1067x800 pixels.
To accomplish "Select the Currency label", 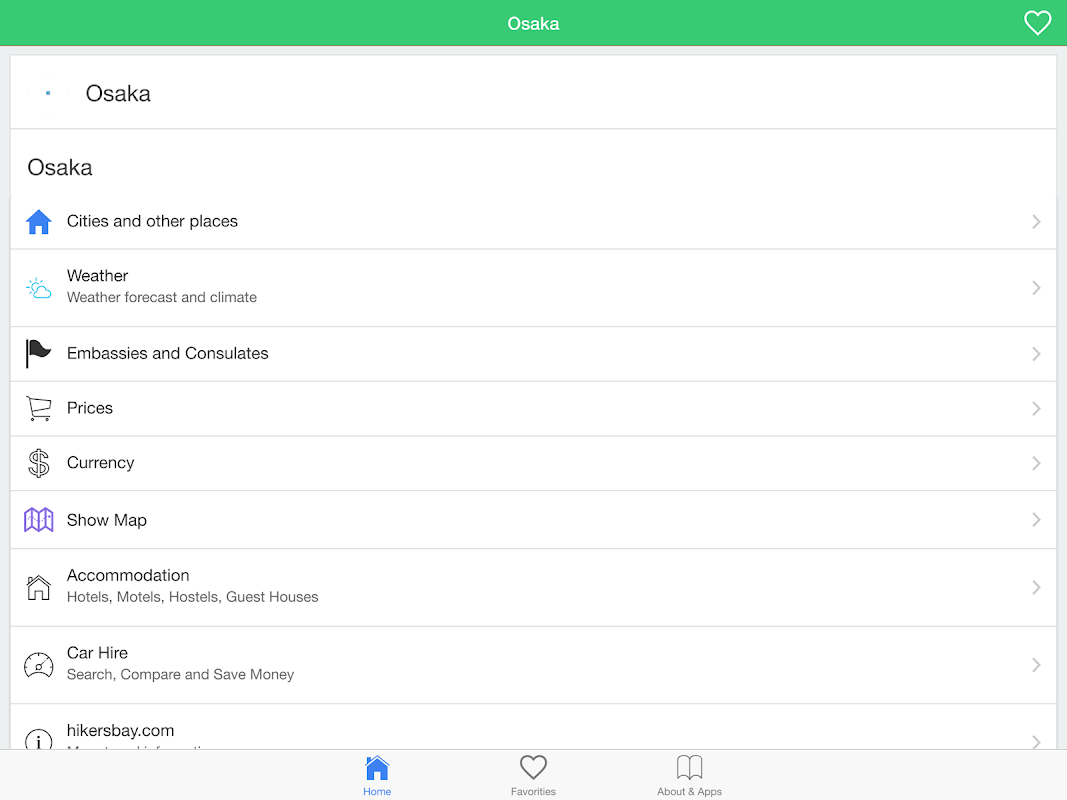I will 101,463.
